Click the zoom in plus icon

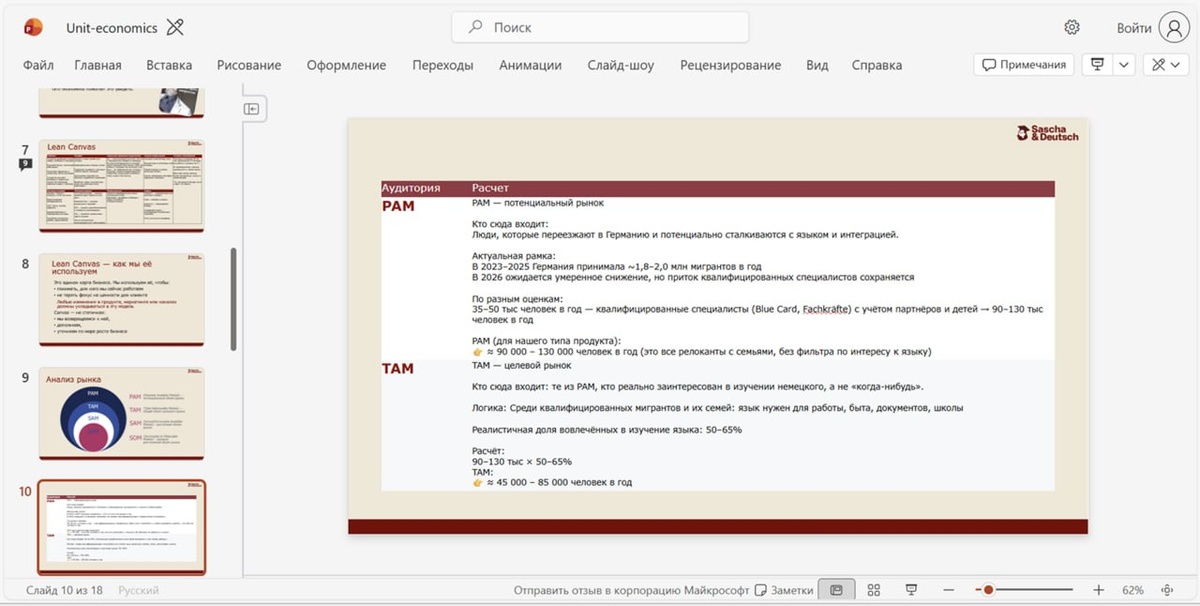pyautogui.click(x=1098, y=590)
